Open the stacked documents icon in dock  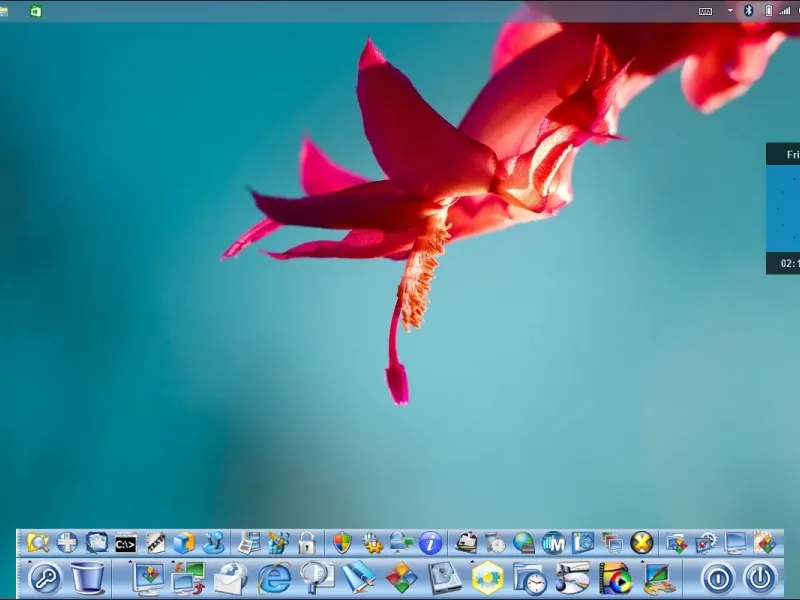pyautogui.click(x=96, y=543)
